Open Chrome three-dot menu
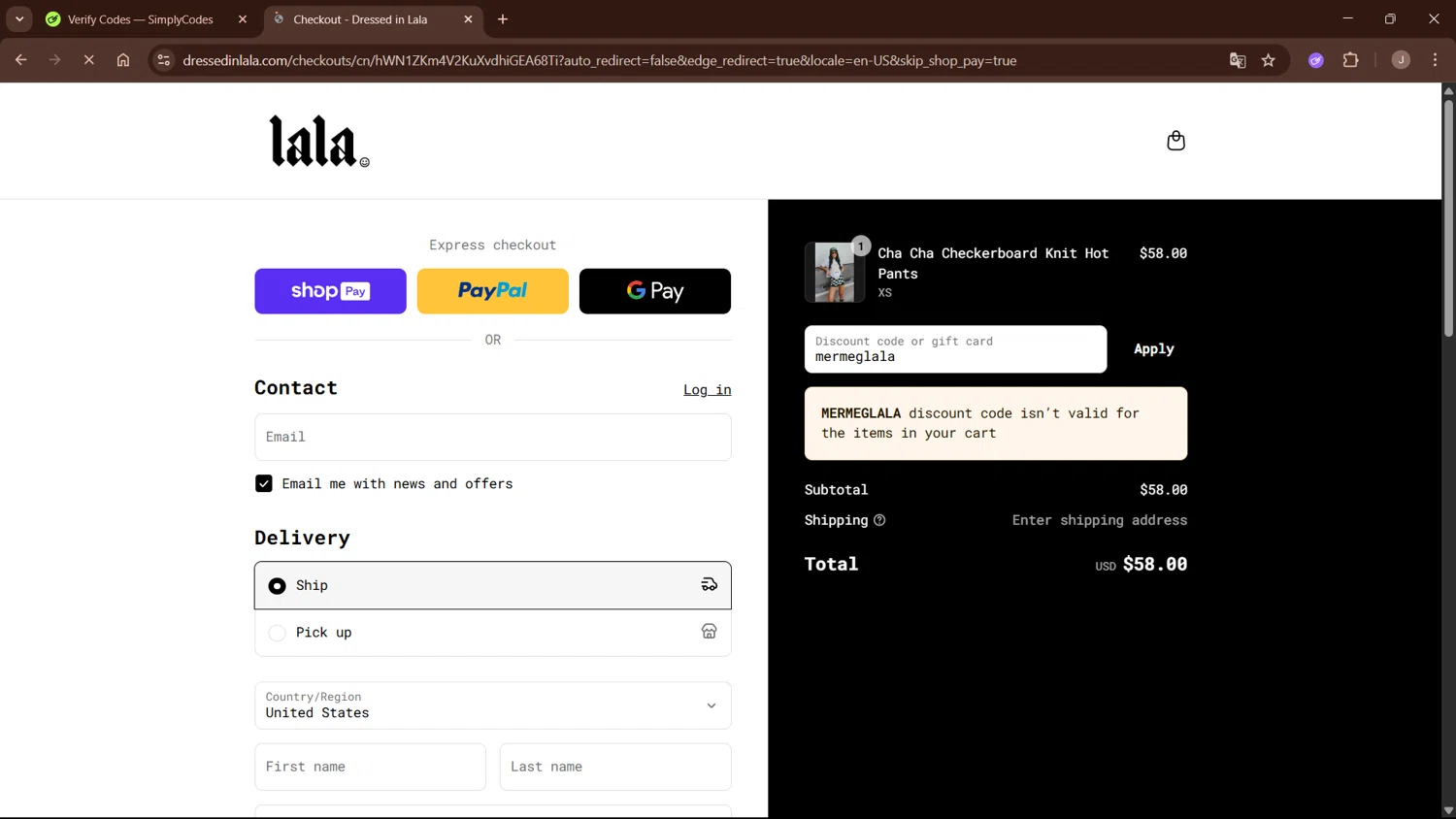The image size is (1456, 819). click(1435, 60)
